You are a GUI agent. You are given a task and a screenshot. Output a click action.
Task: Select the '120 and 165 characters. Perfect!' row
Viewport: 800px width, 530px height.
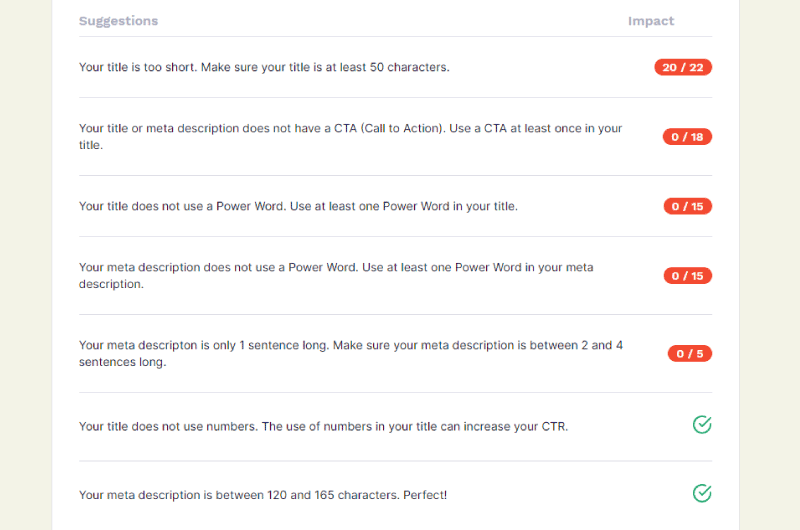coord(395,495)
